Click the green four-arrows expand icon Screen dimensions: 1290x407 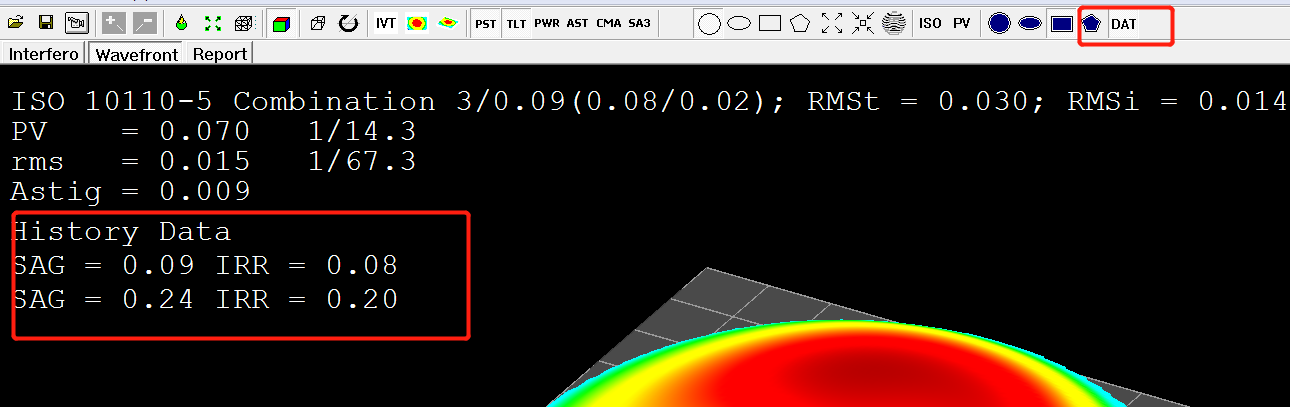click(212, 23)
